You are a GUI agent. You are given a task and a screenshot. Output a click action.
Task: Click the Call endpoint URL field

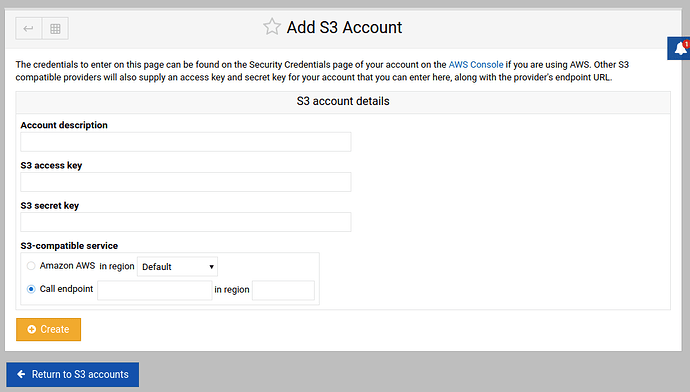tap(154, 290)
